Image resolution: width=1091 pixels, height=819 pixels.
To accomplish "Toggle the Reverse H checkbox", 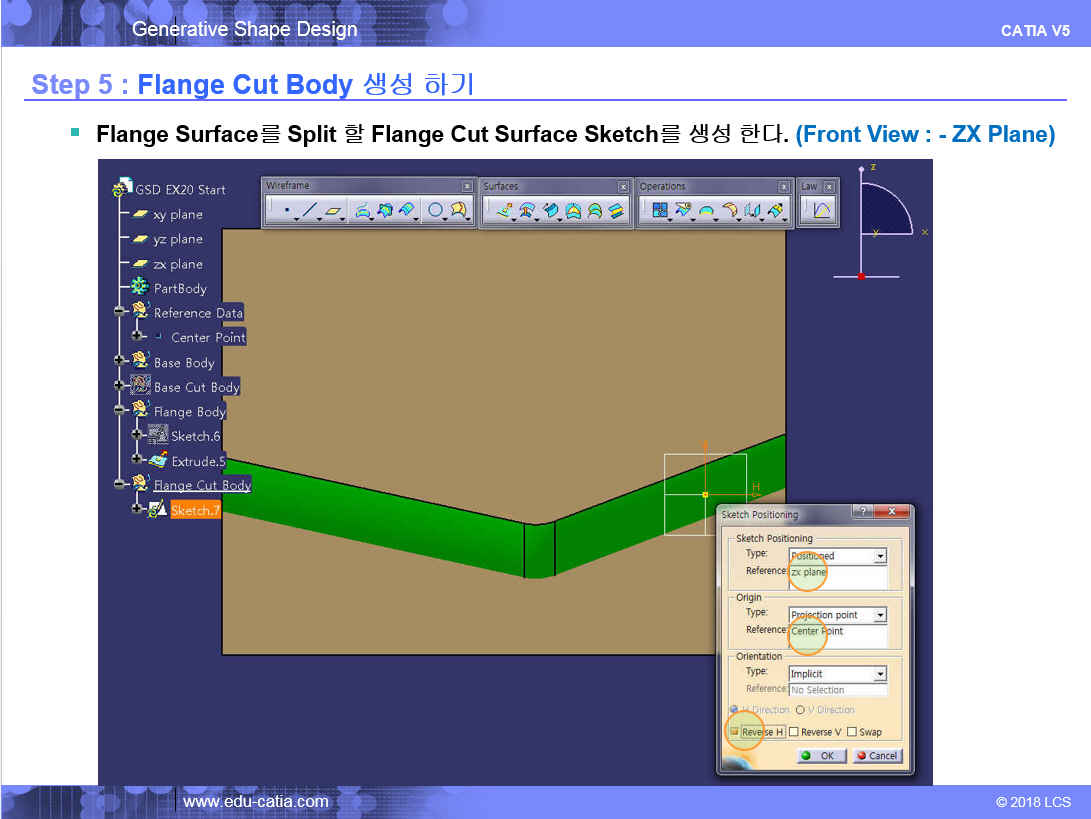I will pyautogui.click(x=735, y=732).
